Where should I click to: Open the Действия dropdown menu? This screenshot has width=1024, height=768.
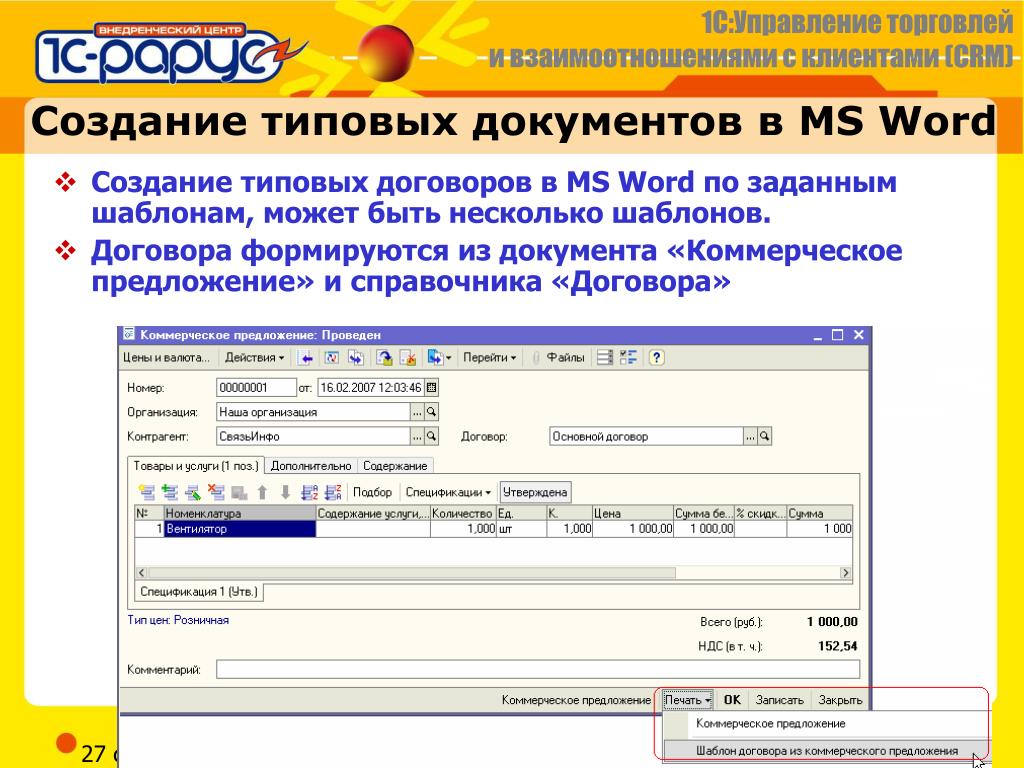(255, 357)
